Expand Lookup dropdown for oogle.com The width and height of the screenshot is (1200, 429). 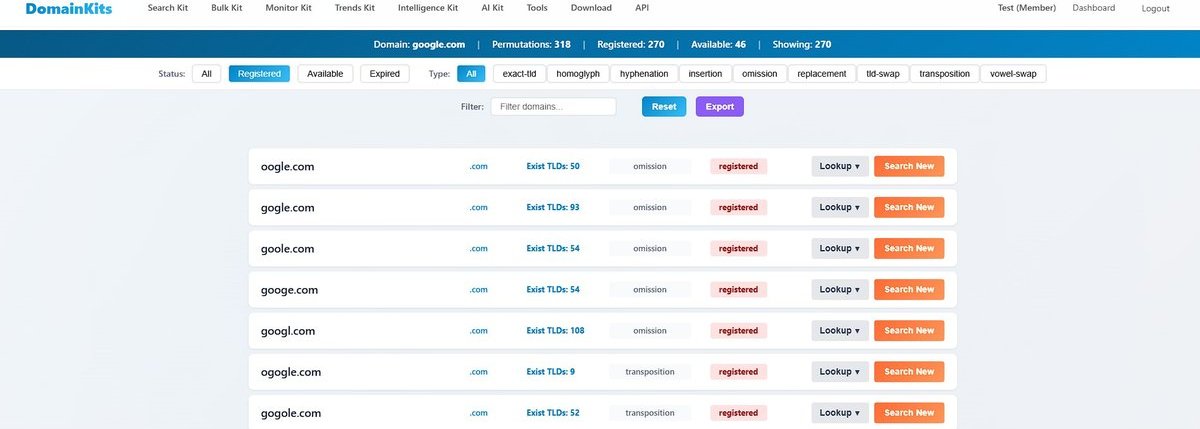pyautogui.click(x=840, y=166)
